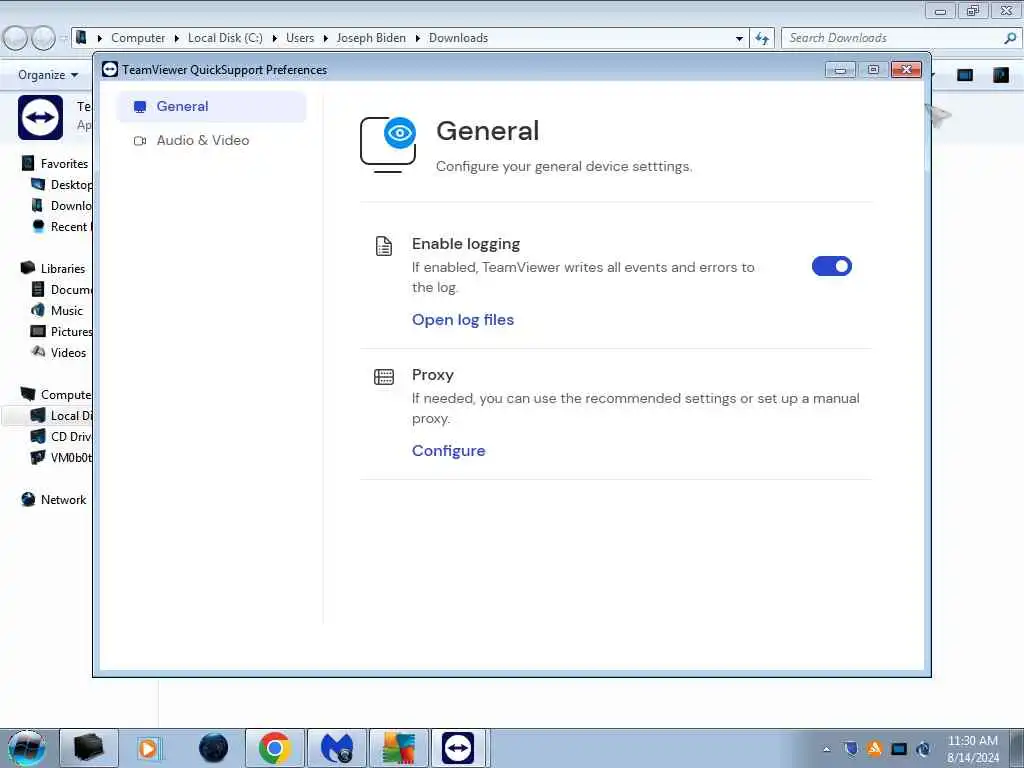Click the TeamViewer logo in Preferences title bar

click(x=110, y=69)
